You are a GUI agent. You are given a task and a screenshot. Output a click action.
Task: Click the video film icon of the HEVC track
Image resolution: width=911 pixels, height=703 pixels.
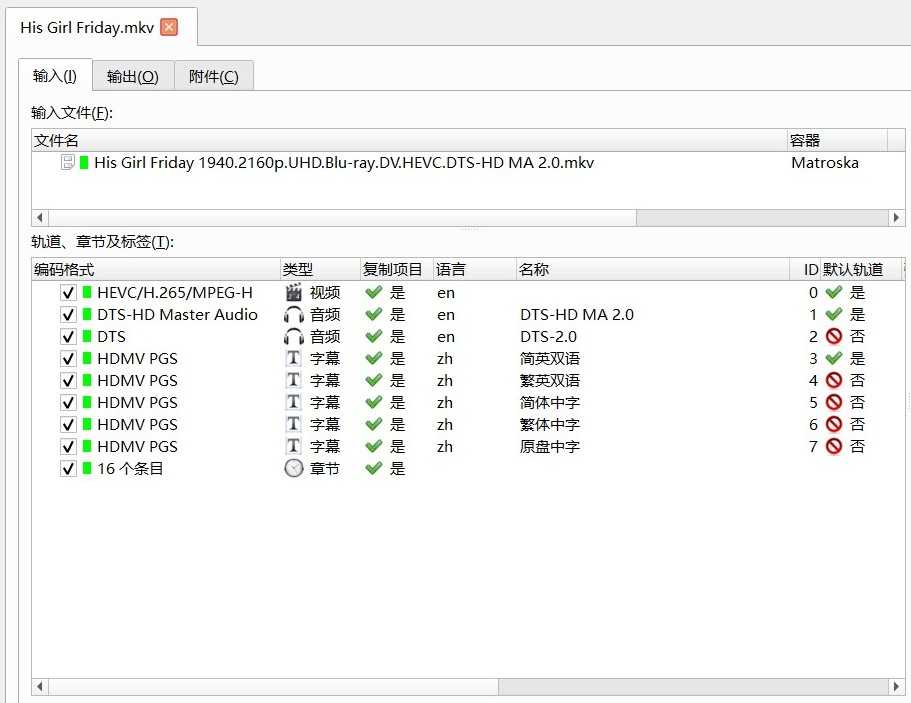pyautogui.click(x=293, y=293)
